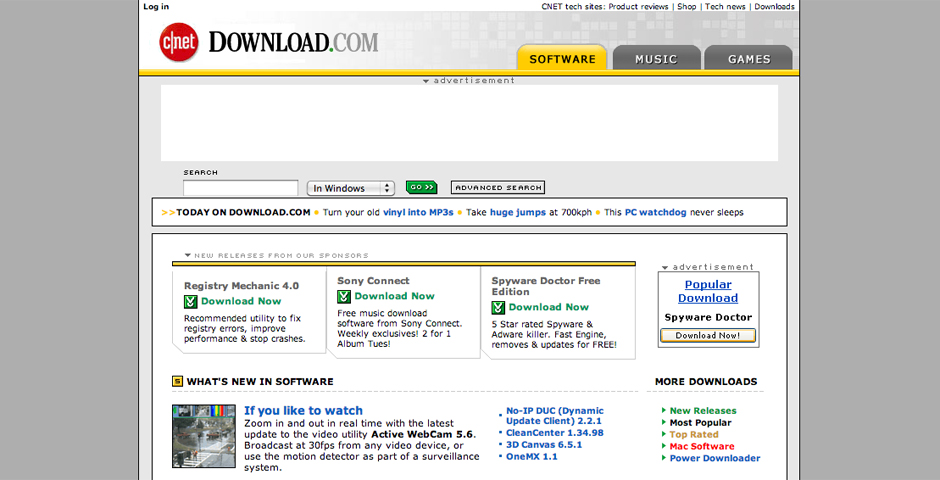The width and height of the screenshot is (940, 480).
Task: Click the Spyware Doctor name in the ad box
Action: pyautogui.click(x=708, y=318)
